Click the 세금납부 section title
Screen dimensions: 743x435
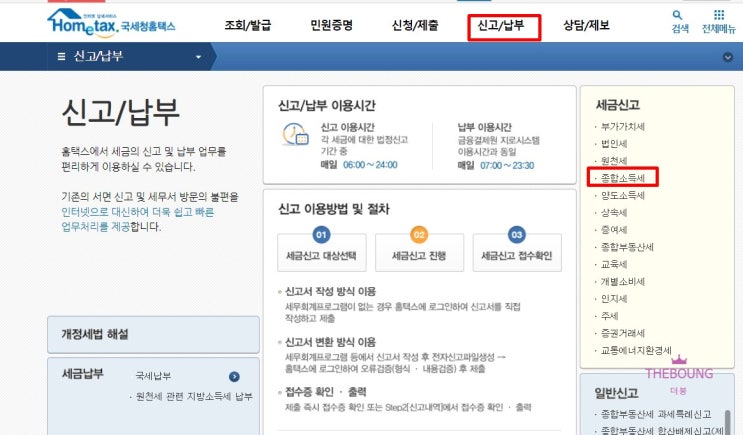[x=82, y=374]
